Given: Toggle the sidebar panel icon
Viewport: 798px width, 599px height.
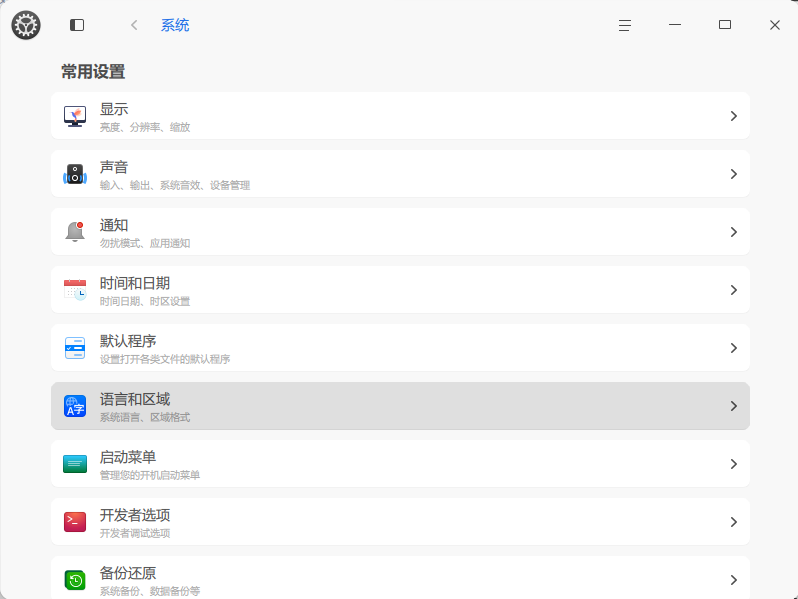Looking at the screenshot, I should (x=77, y=25).
